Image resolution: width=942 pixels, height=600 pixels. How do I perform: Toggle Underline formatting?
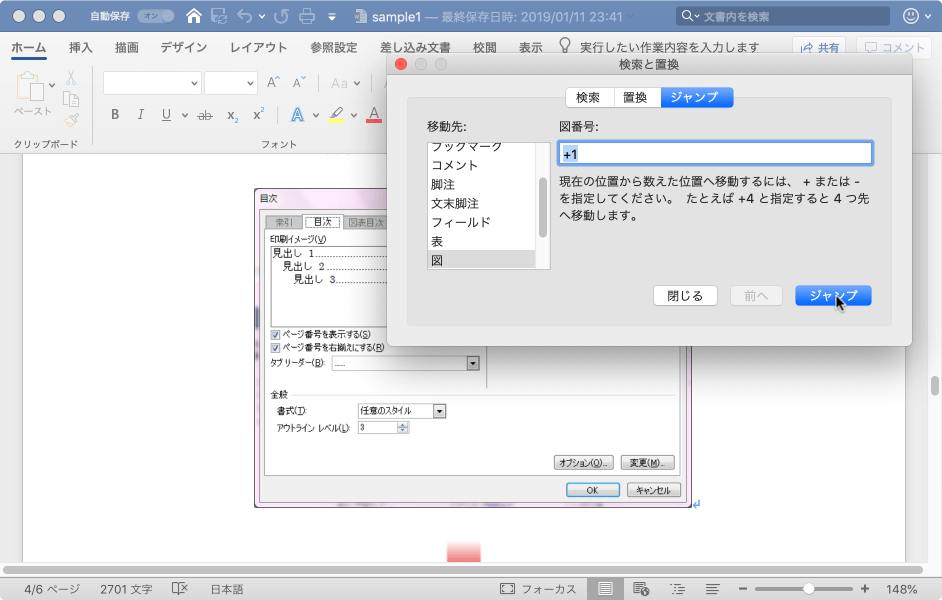pyautogui.click(x=166, y=114)
